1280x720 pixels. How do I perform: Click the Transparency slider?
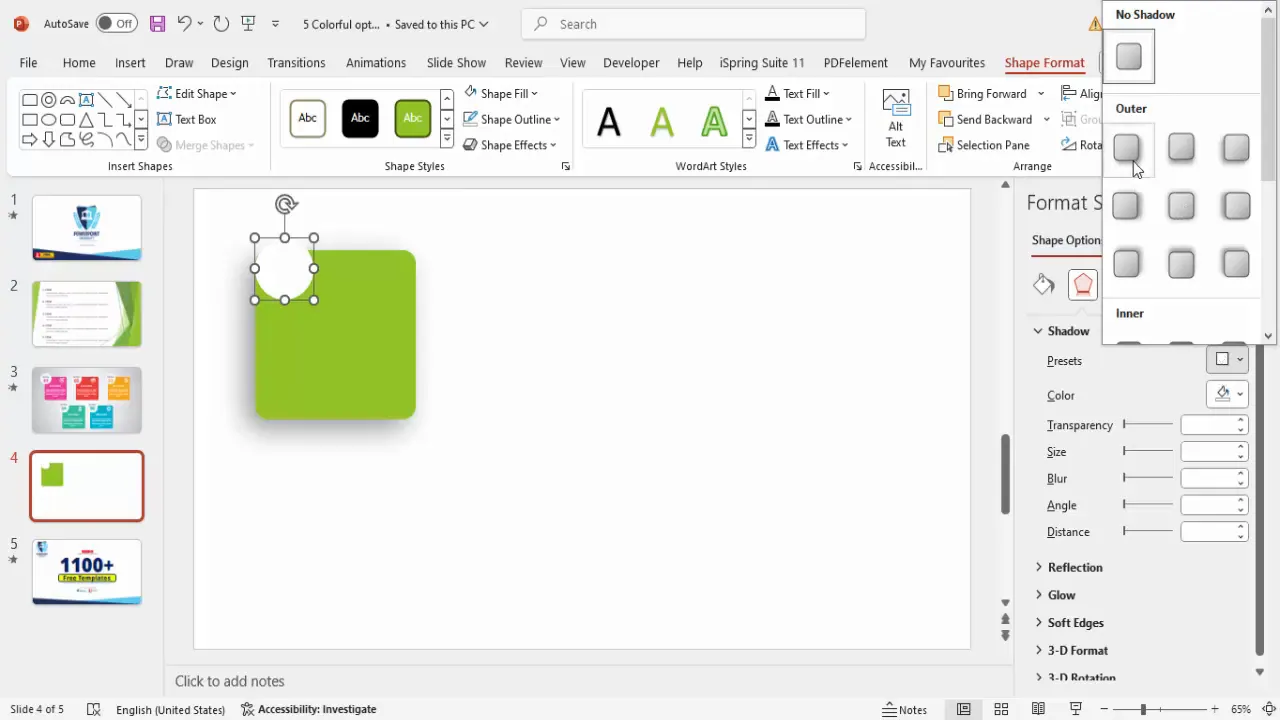pos(1148,424)
